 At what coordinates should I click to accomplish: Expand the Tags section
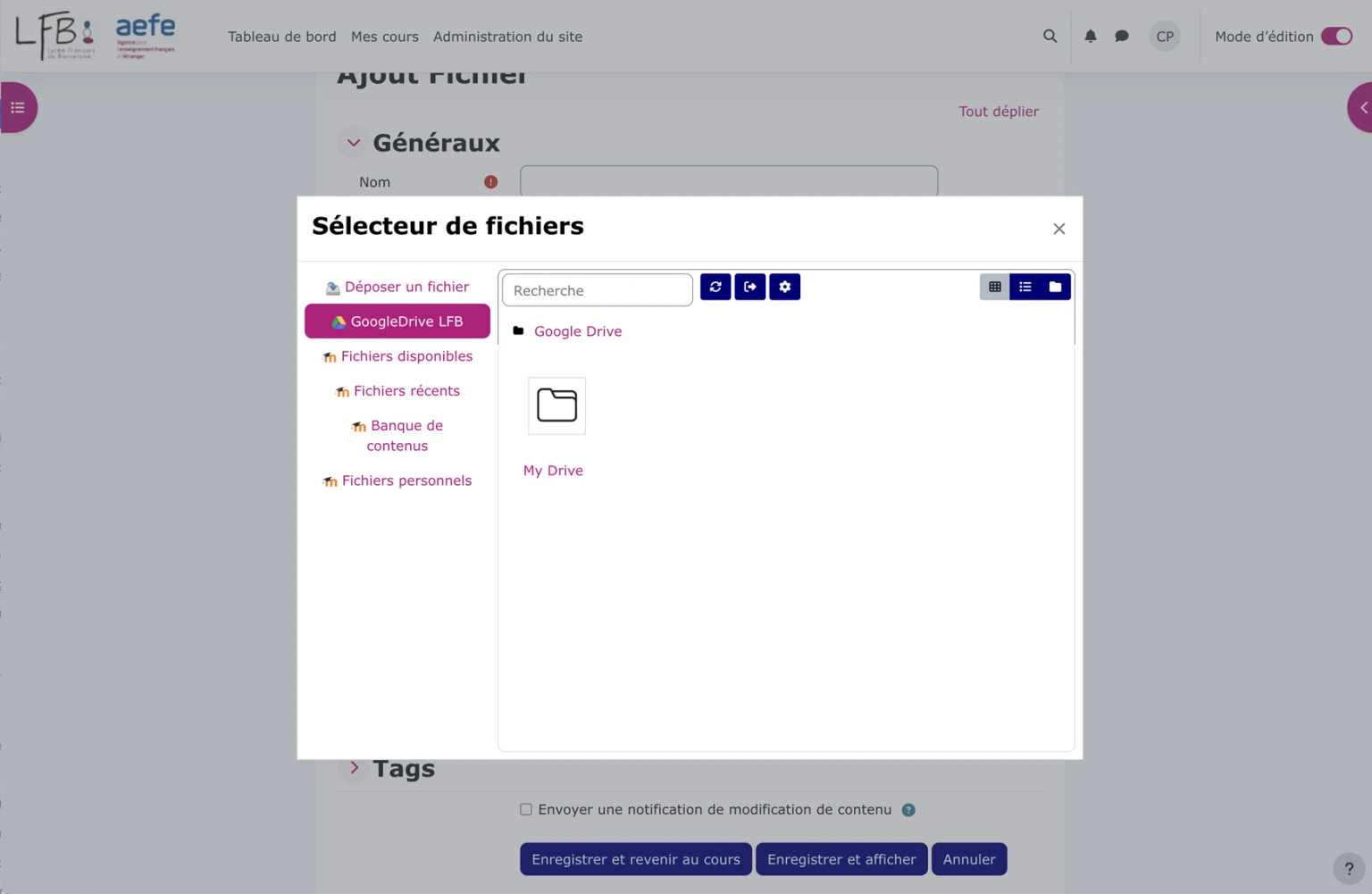click(354, 767)
